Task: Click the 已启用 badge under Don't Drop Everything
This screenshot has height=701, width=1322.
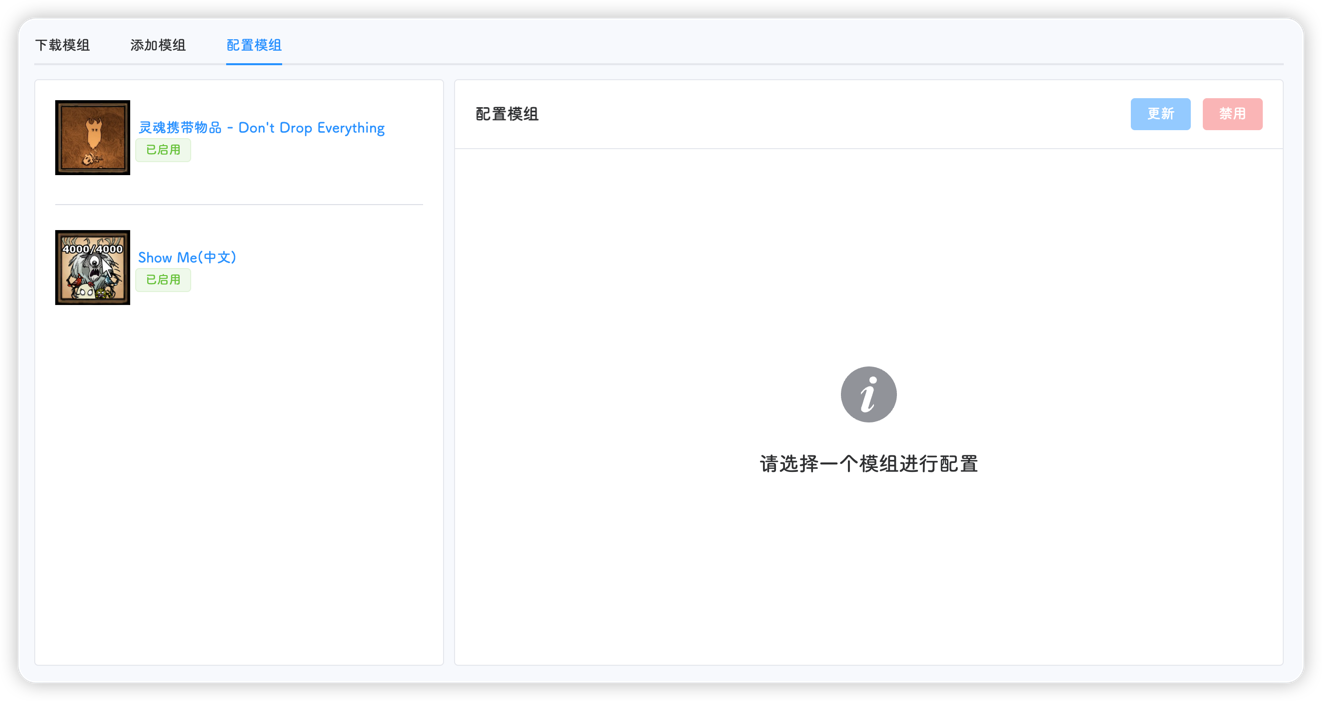Action: tap(163, 150)
